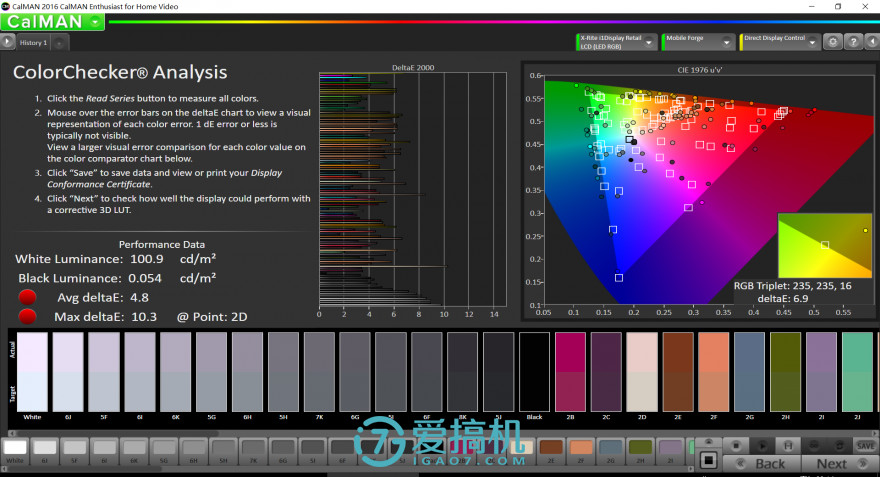This screenshot has height=477, width=880.
Task: Open the settings gear in top toolbar
Action: (831, 42)
